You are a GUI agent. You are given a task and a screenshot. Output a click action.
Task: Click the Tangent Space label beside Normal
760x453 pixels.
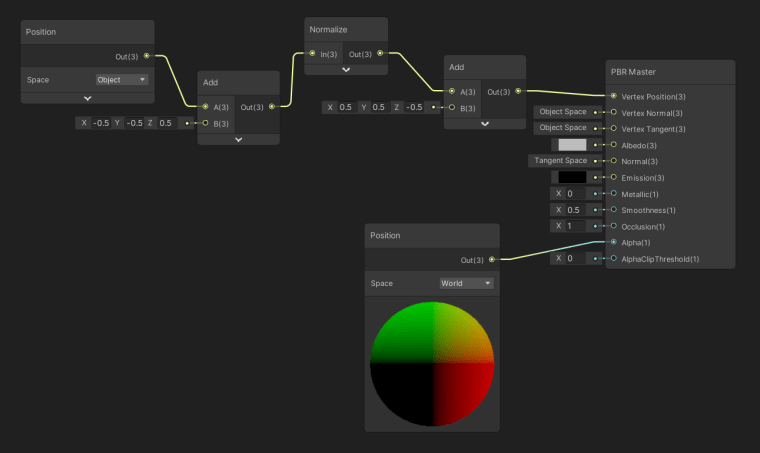point(560,160)
